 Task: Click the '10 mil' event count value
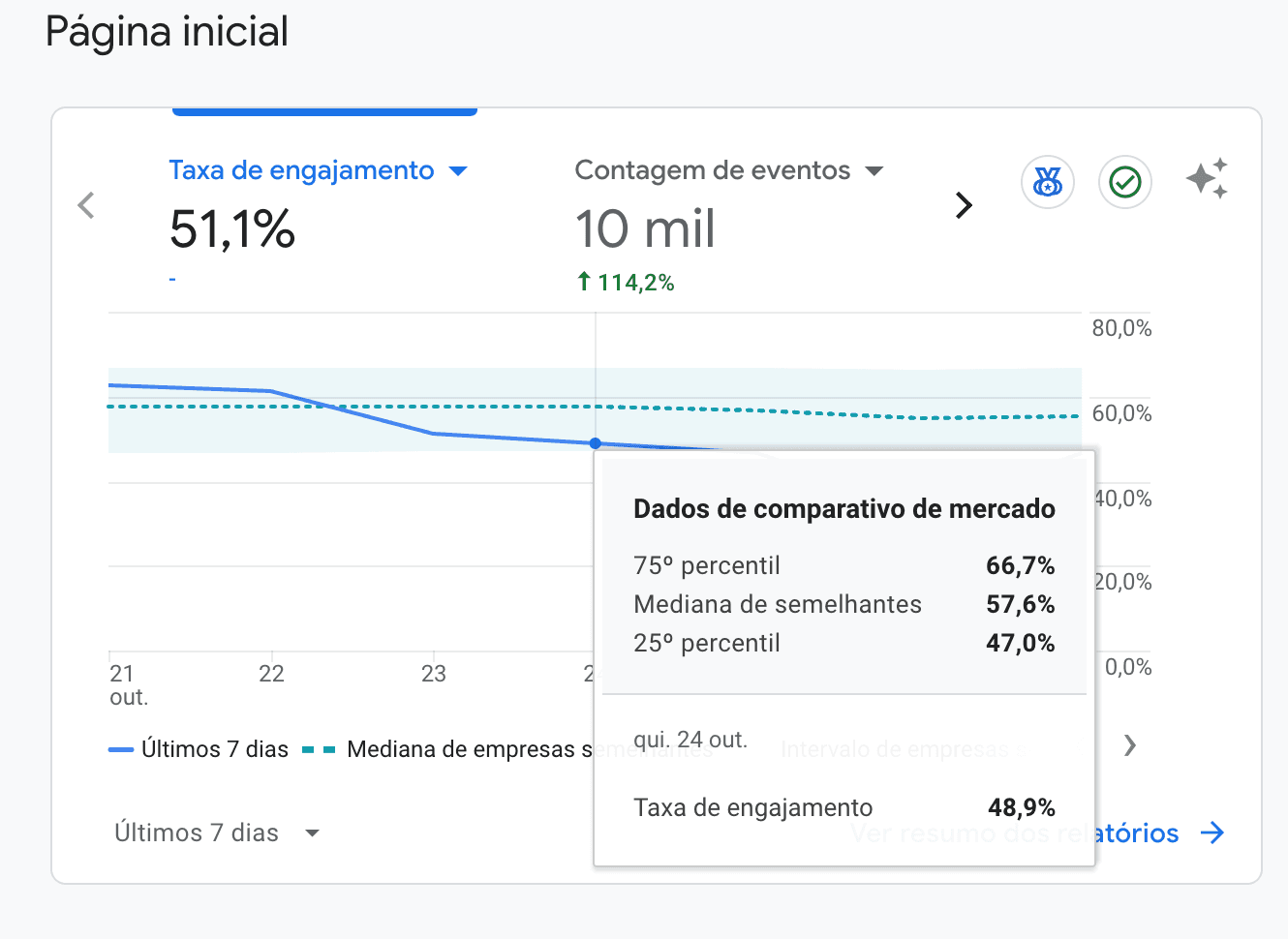(x=645, y=229)
